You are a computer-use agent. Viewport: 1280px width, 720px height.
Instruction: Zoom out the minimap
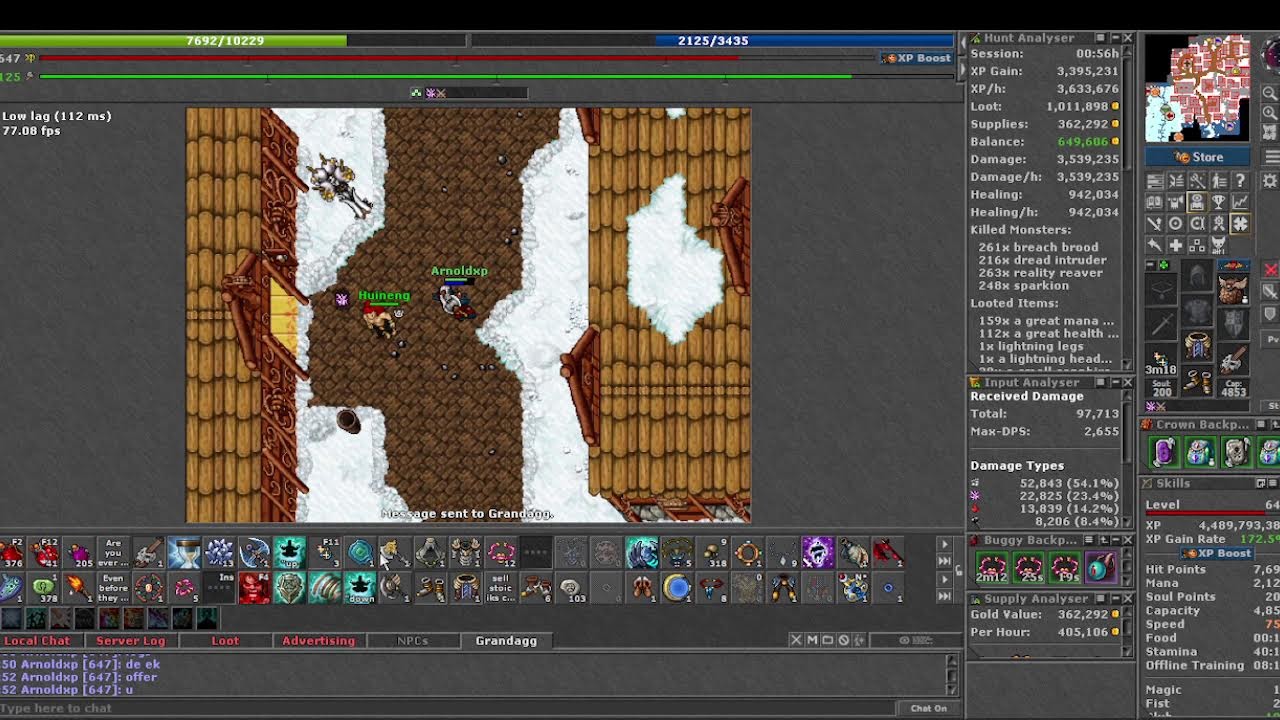pos(1270,93)
